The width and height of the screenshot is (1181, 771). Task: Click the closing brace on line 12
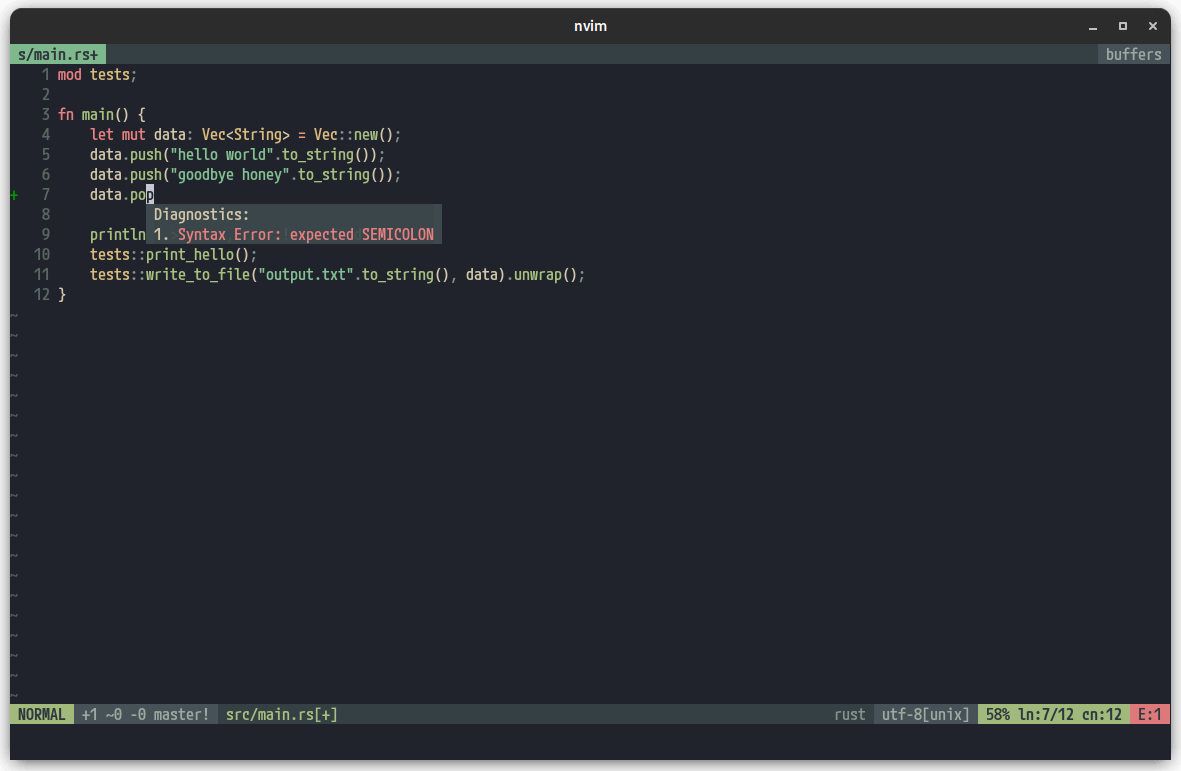62,295
